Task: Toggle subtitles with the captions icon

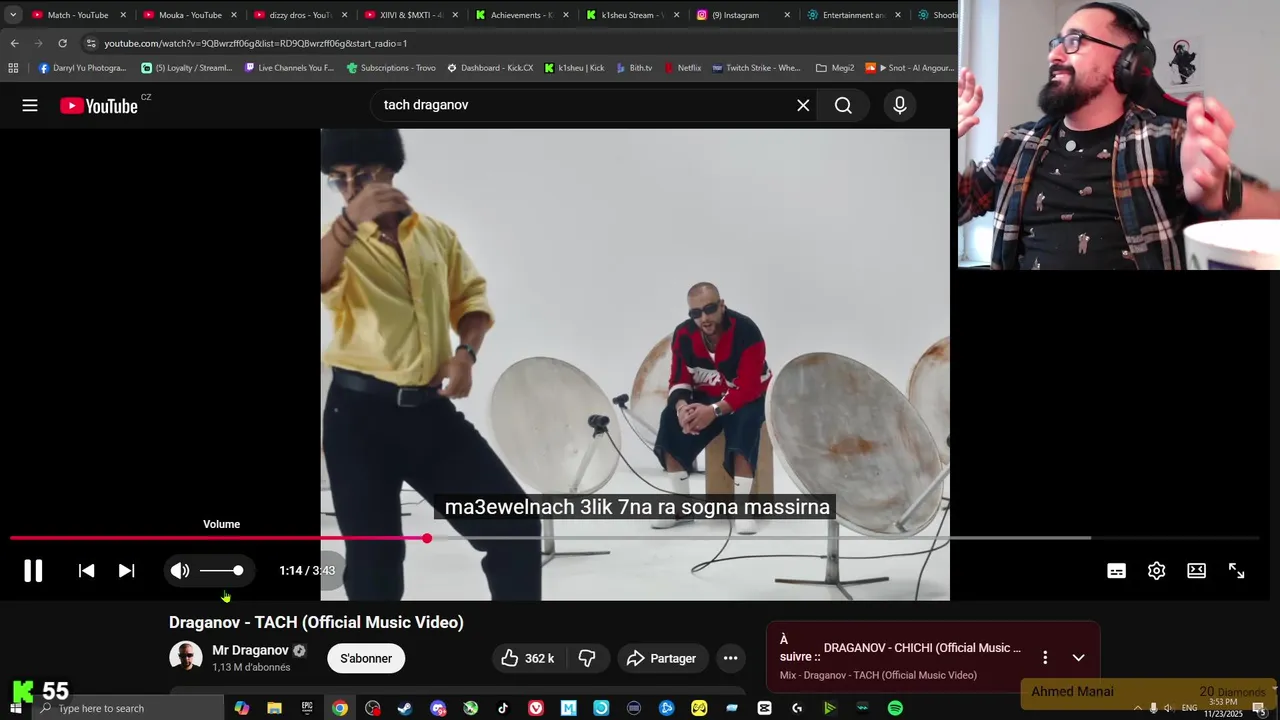Action: [1117, 571]
